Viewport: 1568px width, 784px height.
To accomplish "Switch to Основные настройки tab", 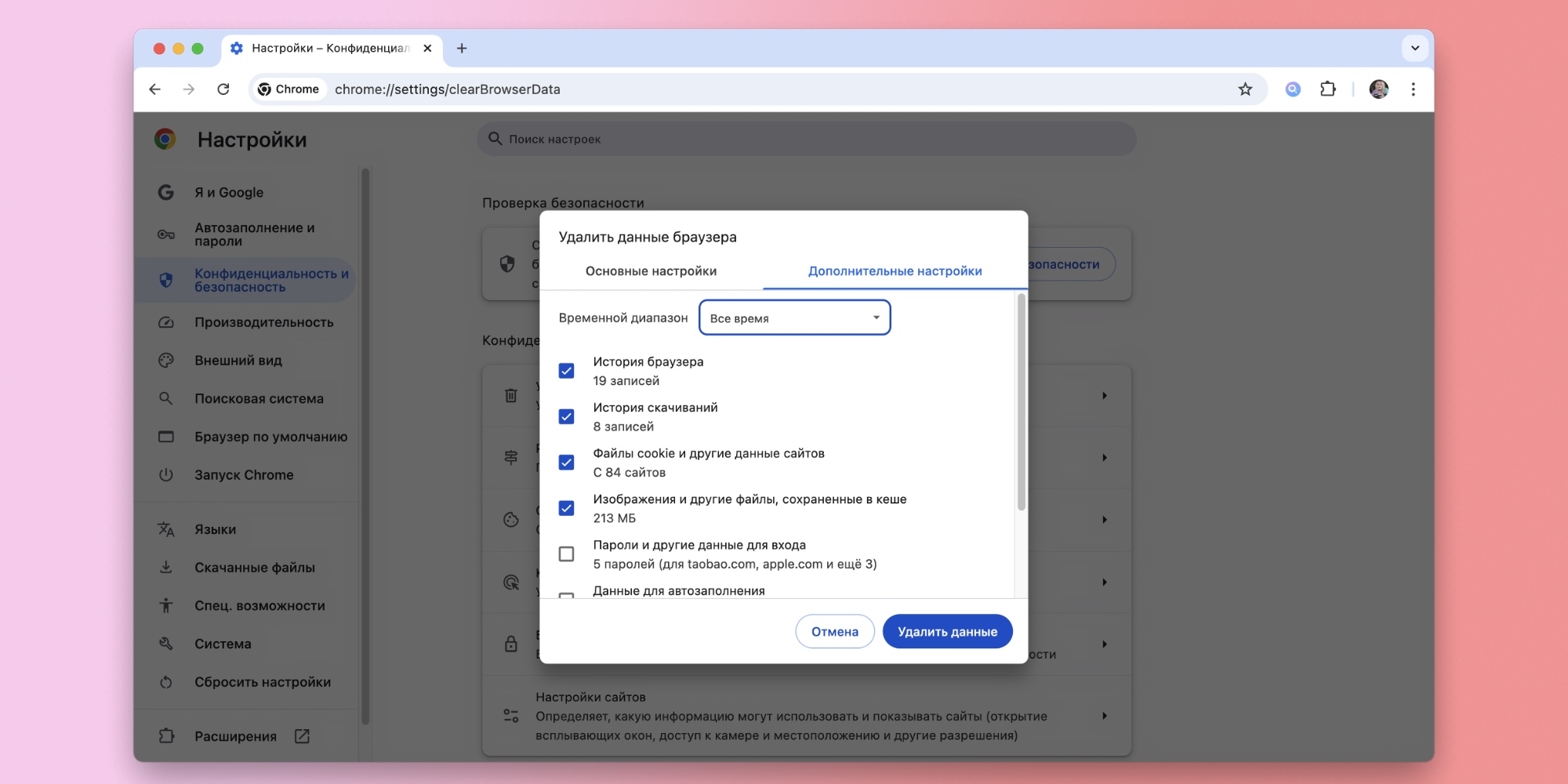I will pos(651,271).
